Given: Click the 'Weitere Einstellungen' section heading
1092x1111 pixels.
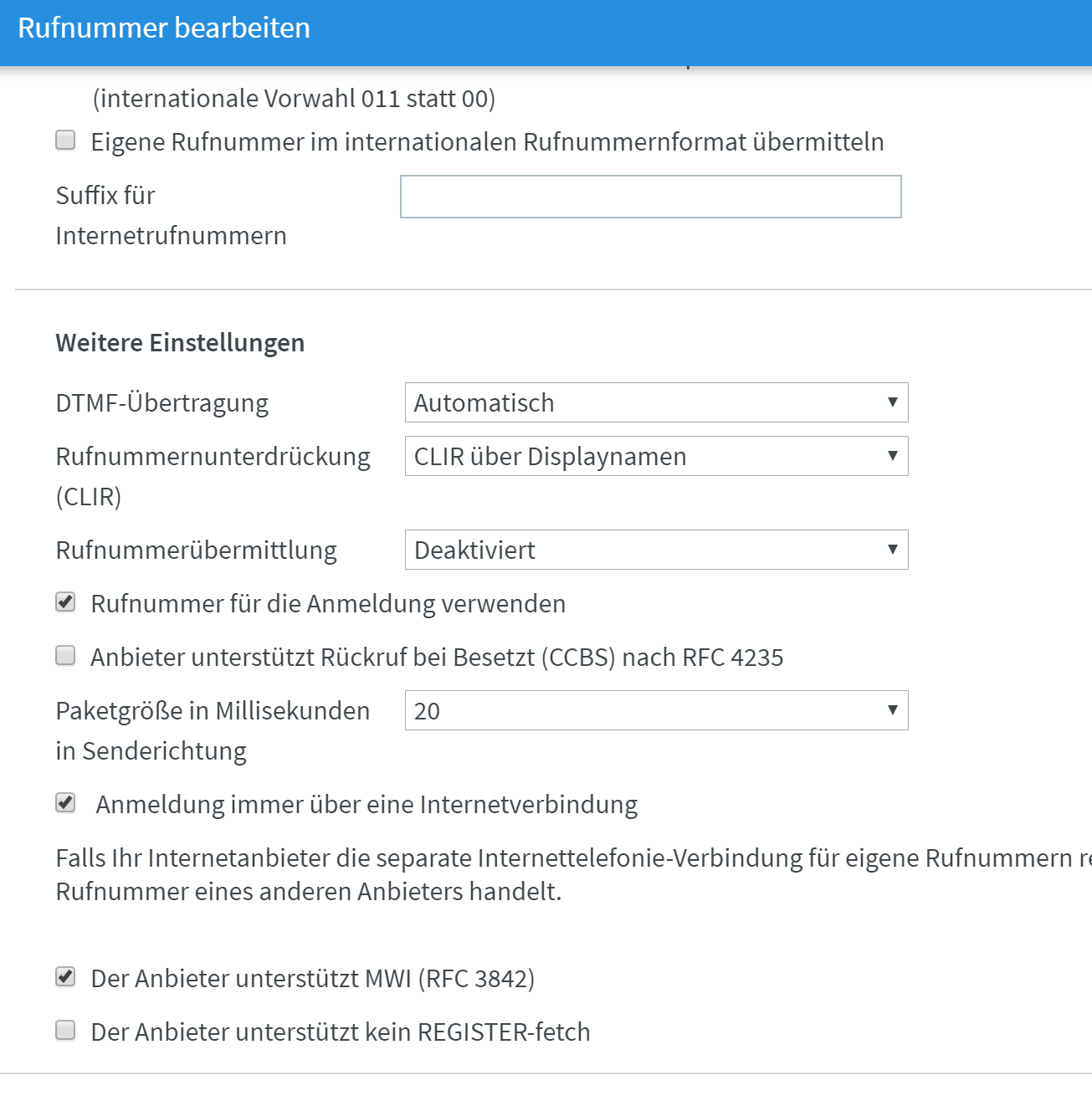Looking at the screenshot, I should click(180, 343).
